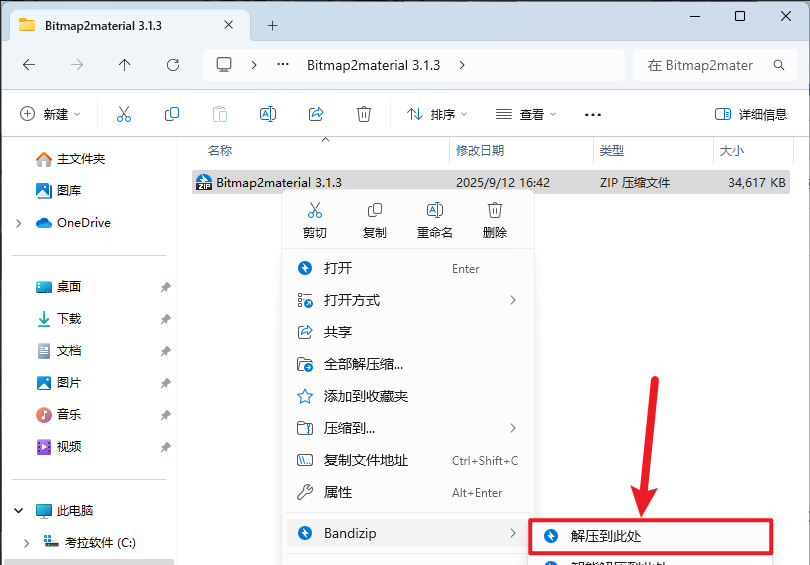Click 剪切 in the context menu
810x565 pixels.
[x=315, y=221]
